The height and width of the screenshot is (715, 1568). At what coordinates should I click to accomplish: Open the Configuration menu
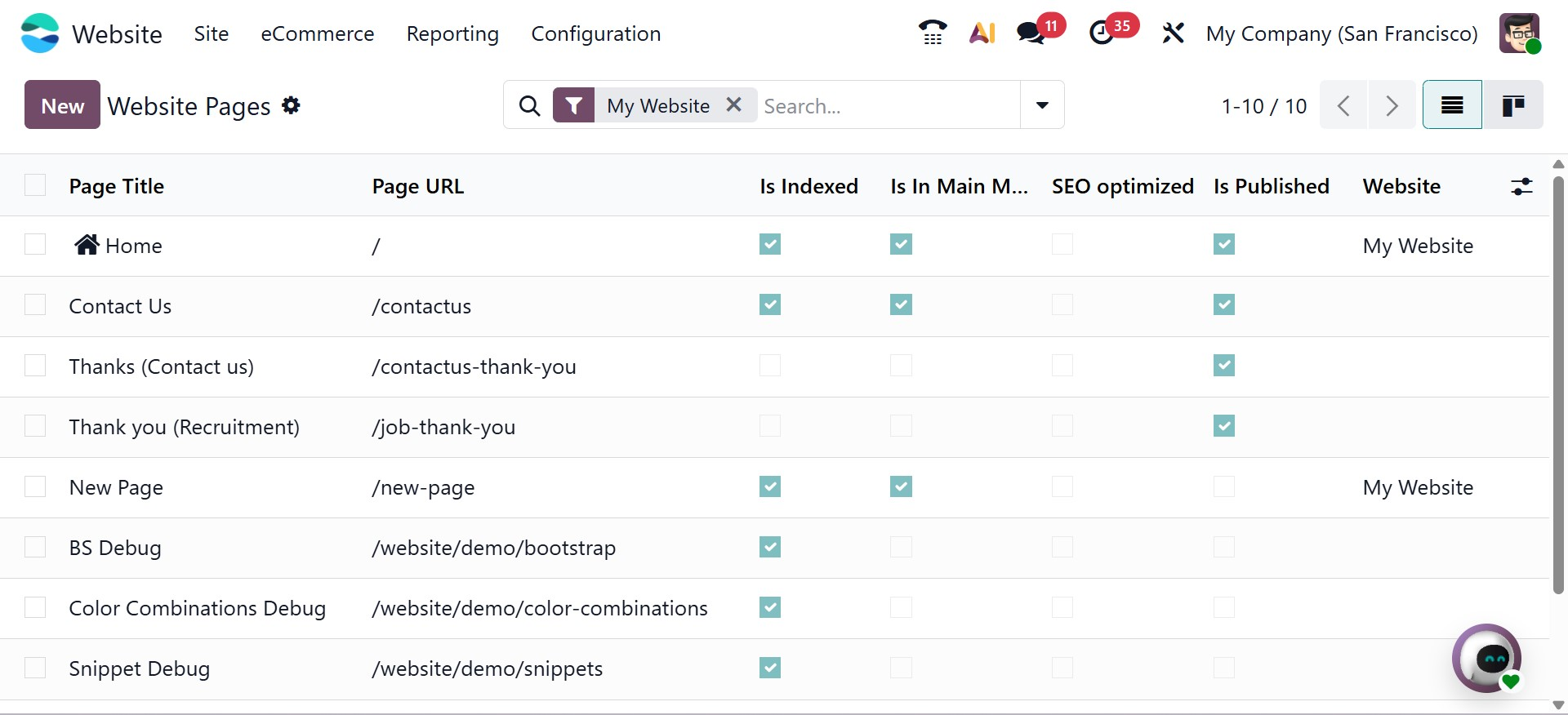[595, 33]
